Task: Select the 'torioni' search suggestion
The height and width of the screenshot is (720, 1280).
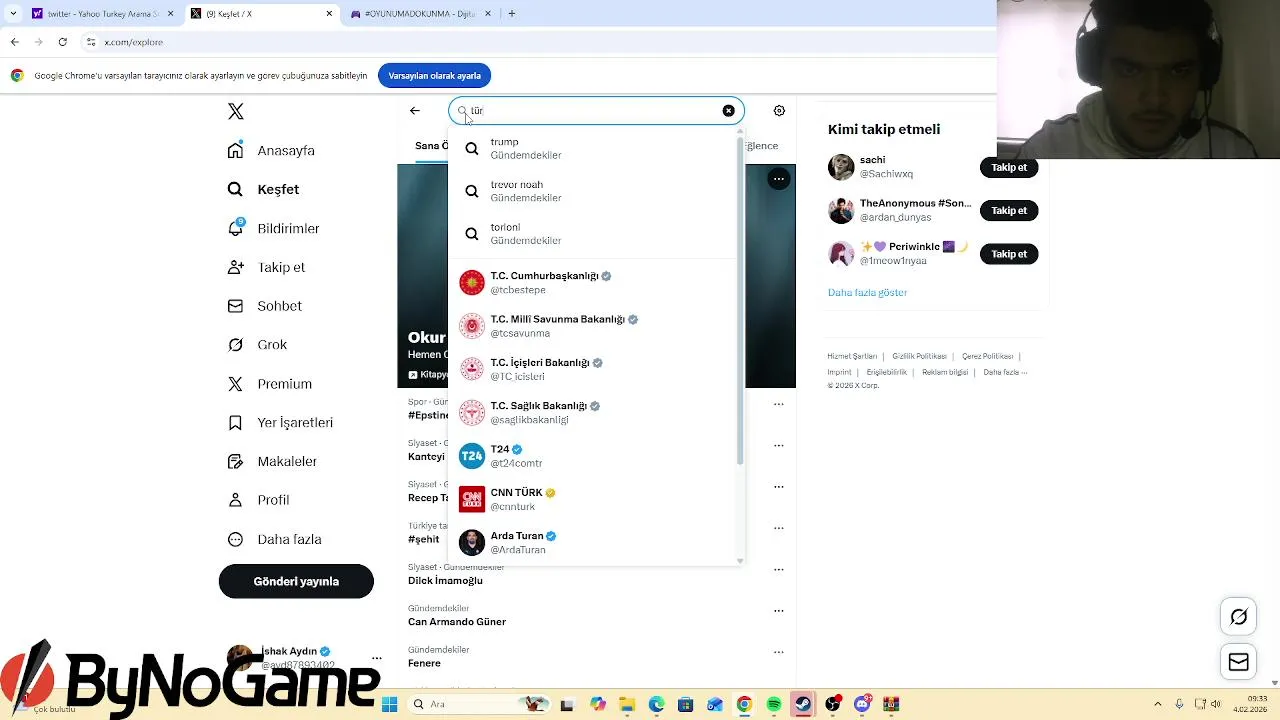Action: 592,233
